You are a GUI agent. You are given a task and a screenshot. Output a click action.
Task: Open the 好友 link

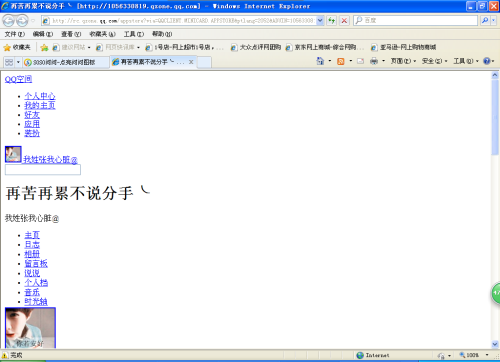click(32, 115)
